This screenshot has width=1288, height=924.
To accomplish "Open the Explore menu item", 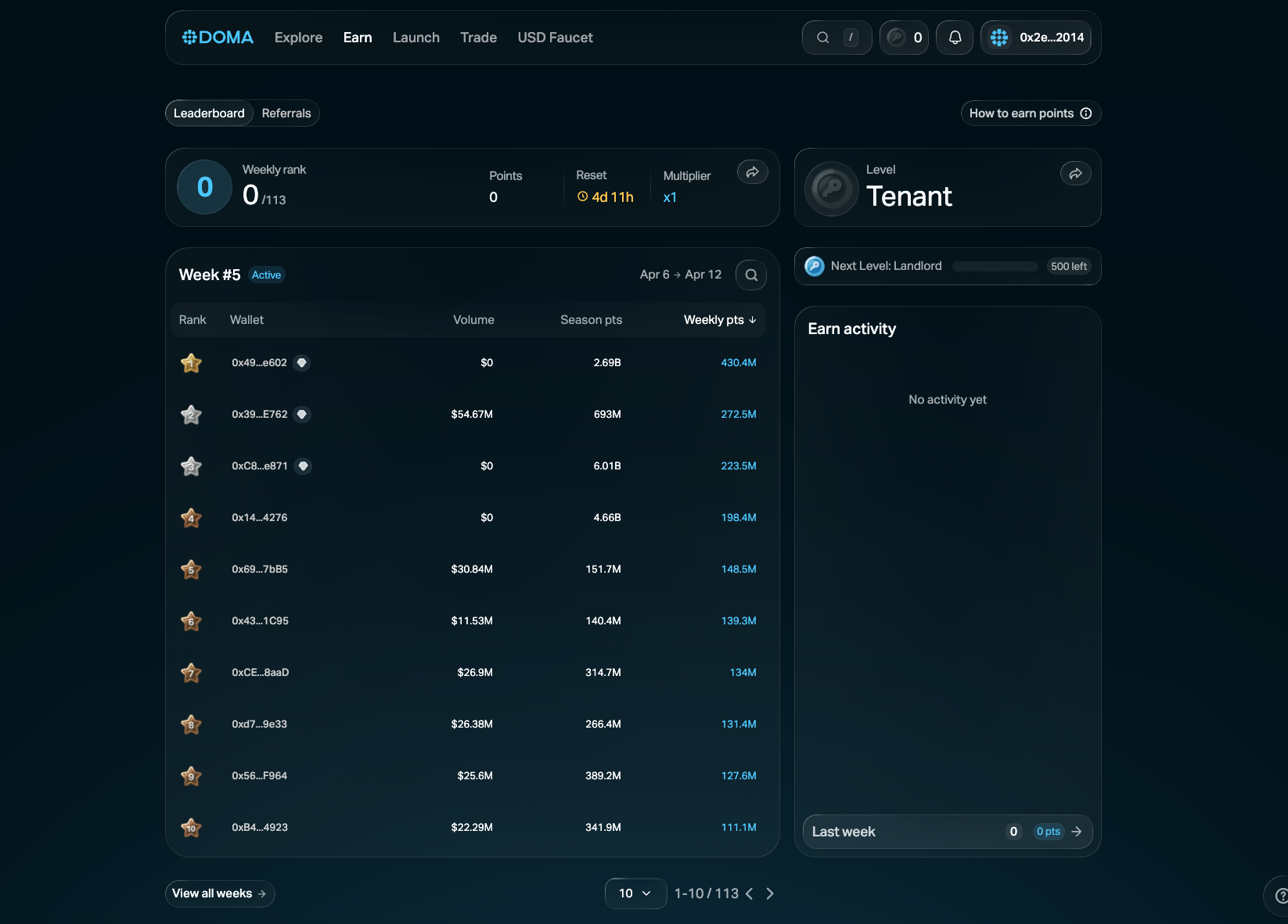I will (298, 38).
